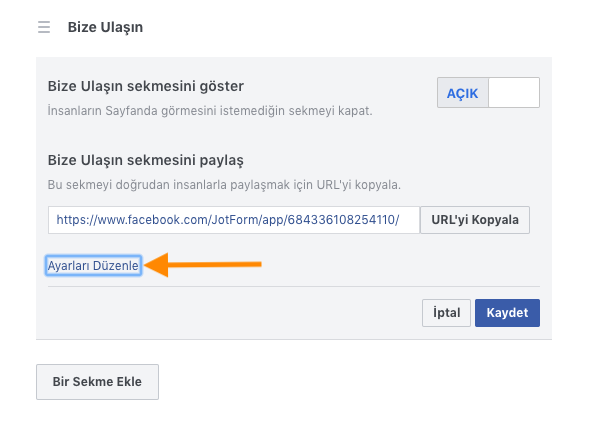
Task: Add a tab via Bir Sekme Ekle
Action: point(97,382)
